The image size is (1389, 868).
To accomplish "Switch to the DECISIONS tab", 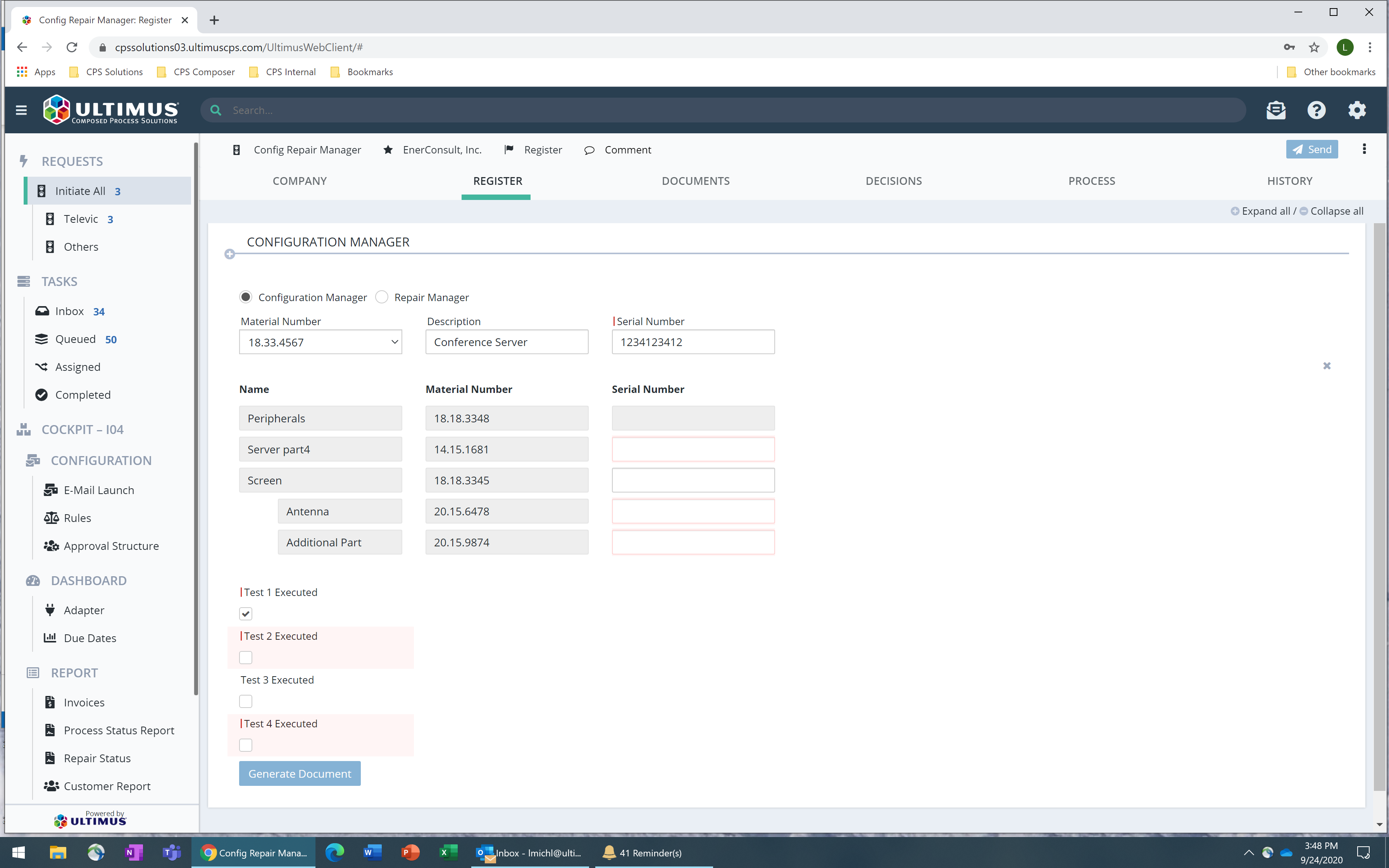I will point(894,181).
